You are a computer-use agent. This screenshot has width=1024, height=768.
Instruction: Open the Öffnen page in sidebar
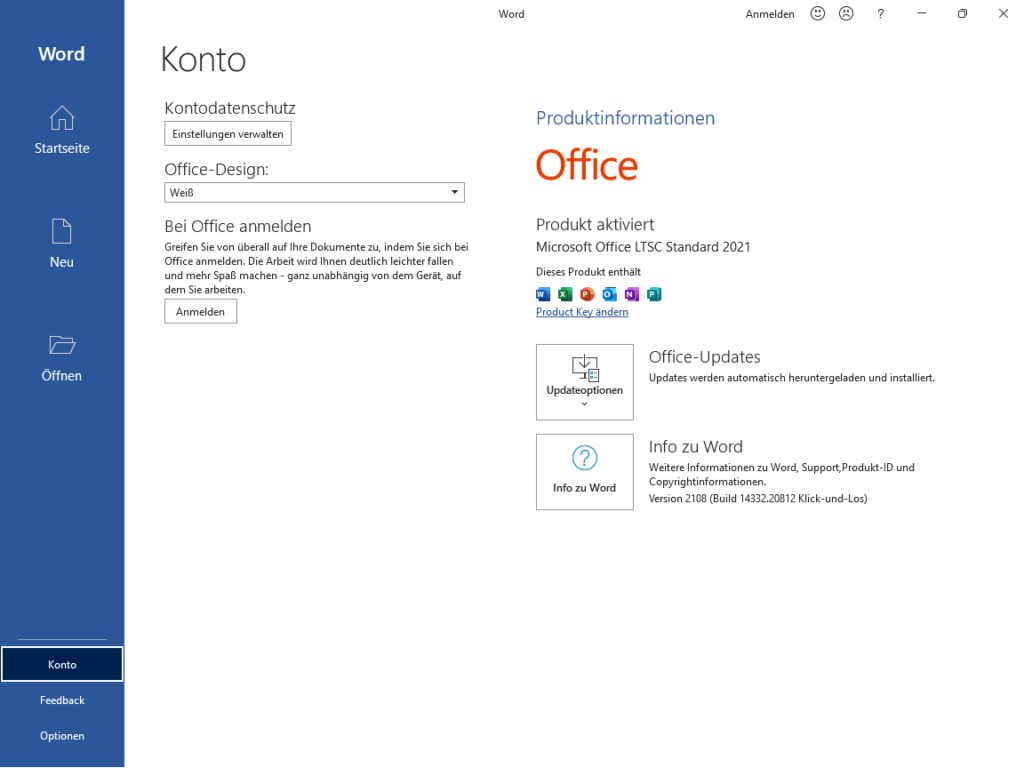[62, 358]
